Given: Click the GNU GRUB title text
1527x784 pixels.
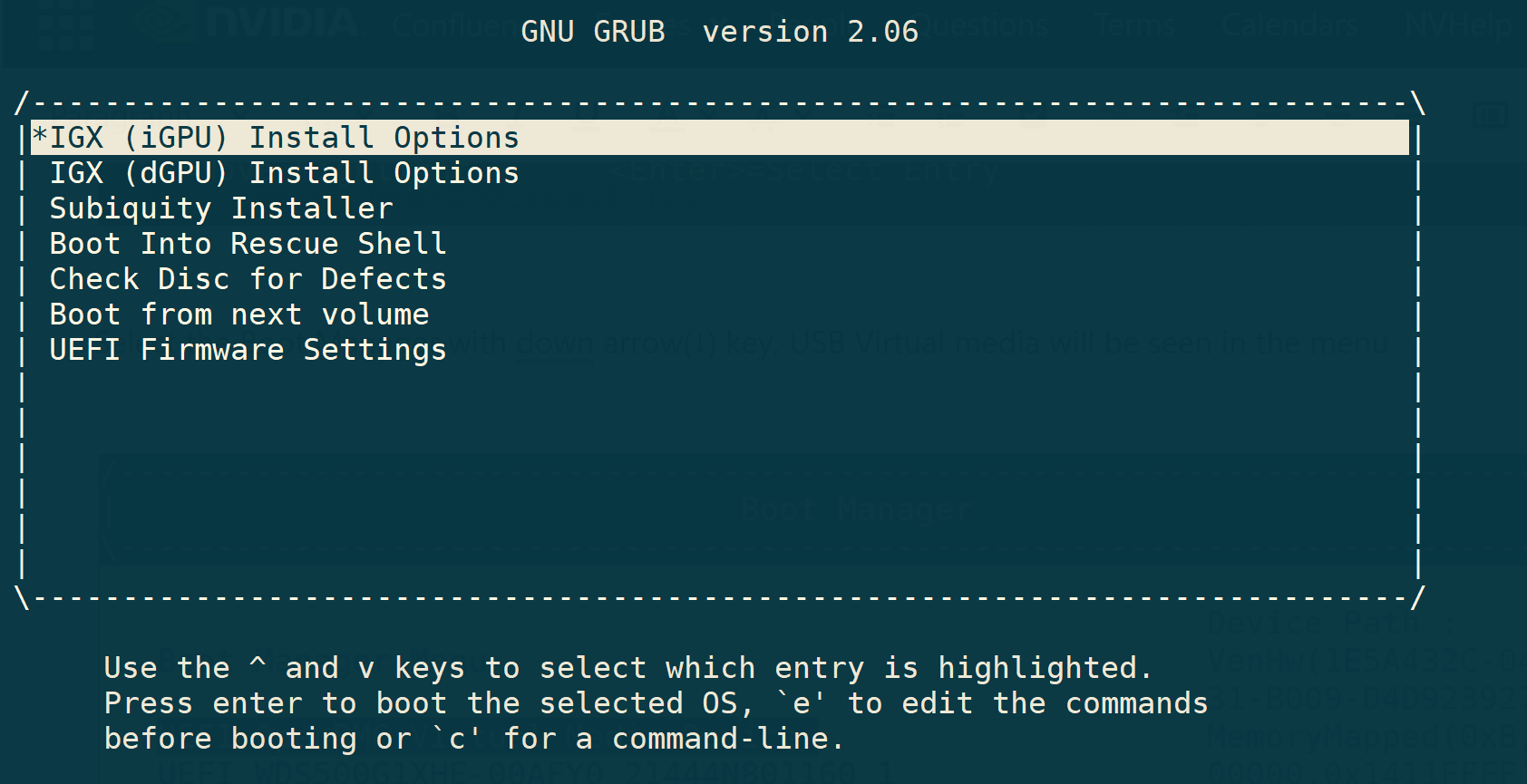Looking at the screenshot, I should tap(593, 32).
